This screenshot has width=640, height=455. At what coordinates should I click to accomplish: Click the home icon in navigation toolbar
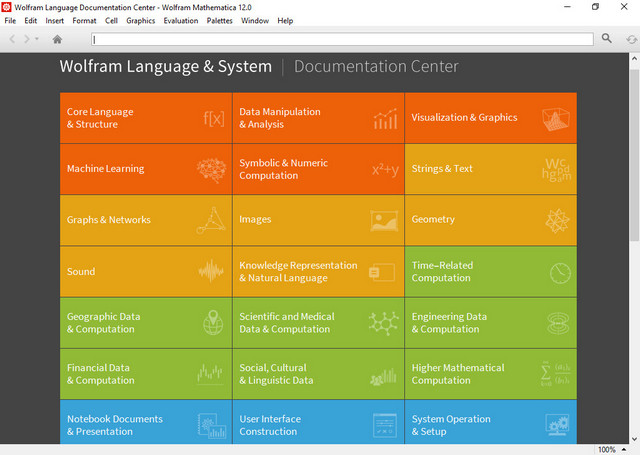57,39
